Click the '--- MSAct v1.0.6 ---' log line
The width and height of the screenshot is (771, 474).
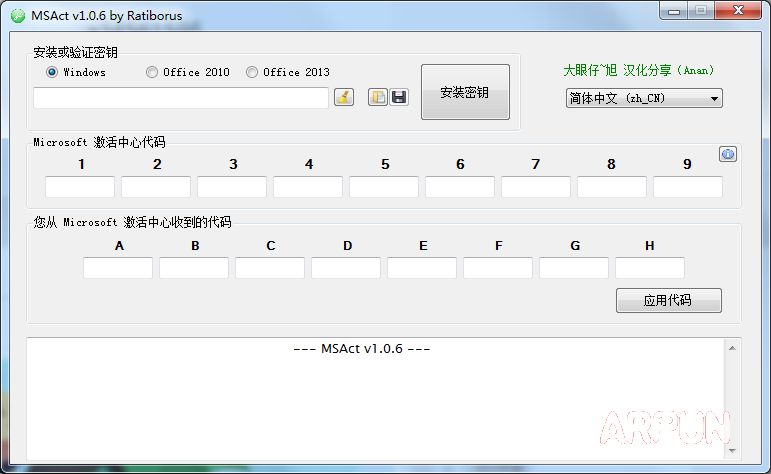[x=361, y=349]
